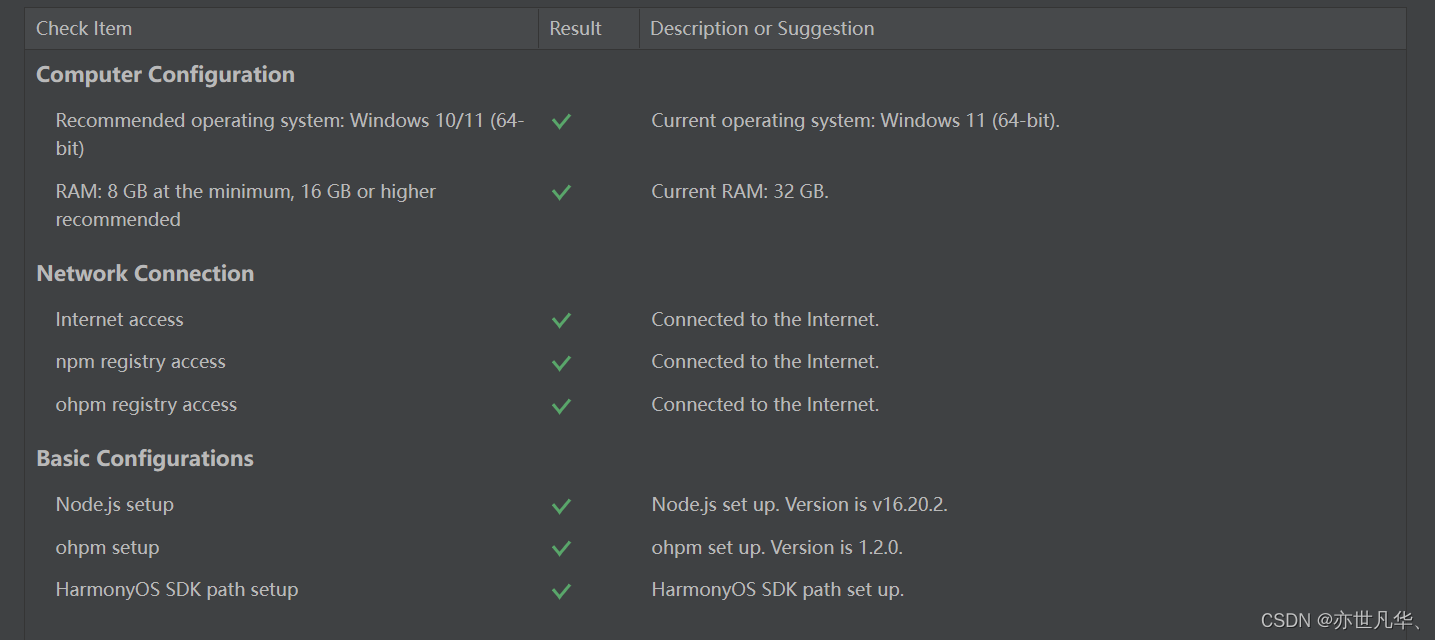Viewport: 1435px width, 640px height.
Task: Click the RAM requirement check mark
Action: 561,192
